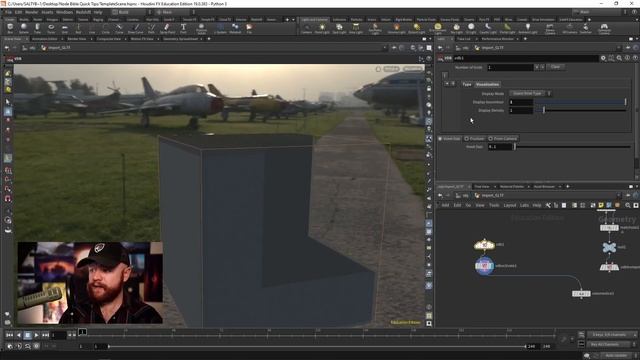640x360 pixels.
Task: Open the shelf set options arrow
Action: (293, 20)
